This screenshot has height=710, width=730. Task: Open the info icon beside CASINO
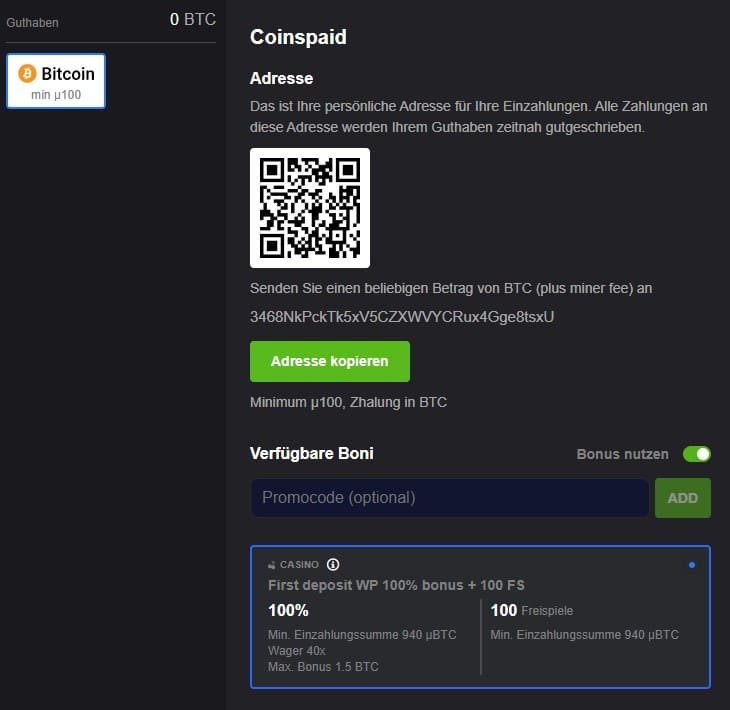(333, 565)
